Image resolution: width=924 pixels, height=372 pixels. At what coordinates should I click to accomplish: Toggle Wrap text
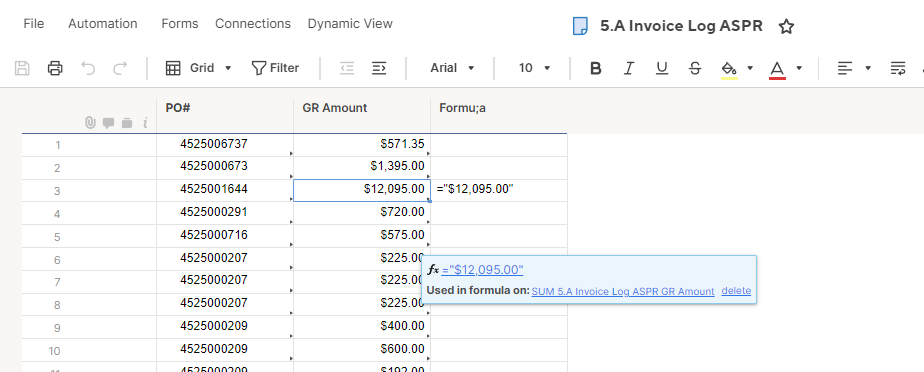coord(898,68)
